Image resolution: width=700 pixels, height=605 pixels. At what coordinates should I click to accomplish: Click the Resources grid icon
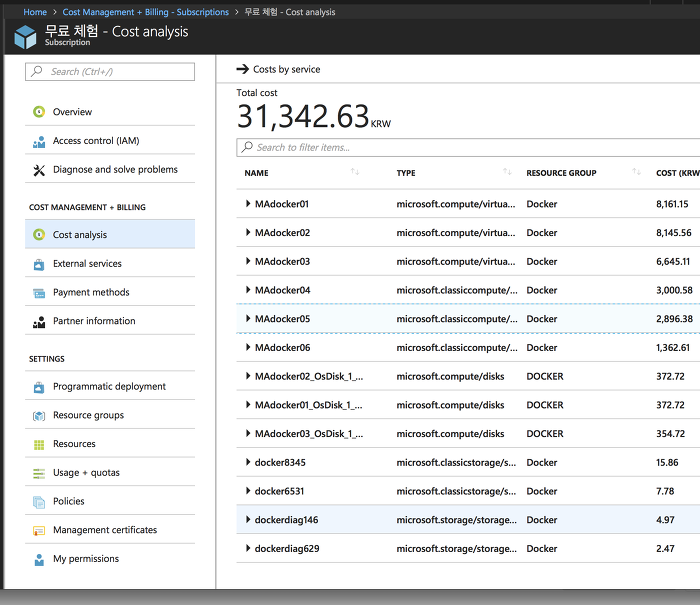pyautogui.click(x=39, y=445)
